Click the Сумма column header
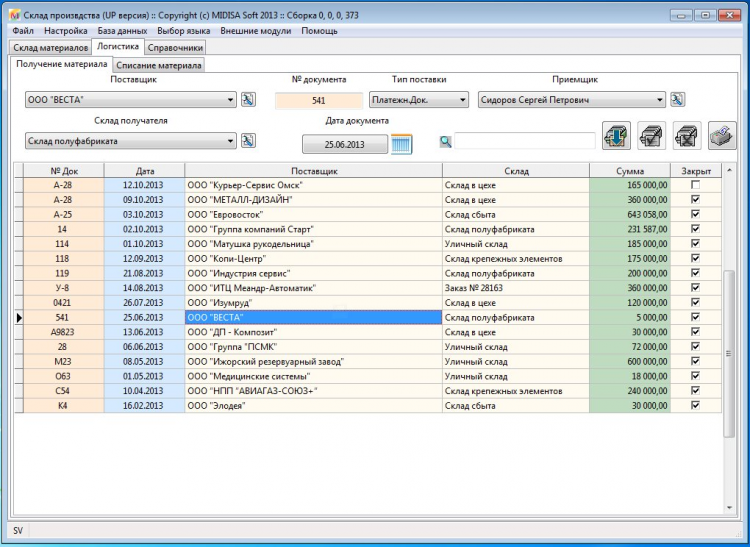The width and height of the screenshot is (750, 547). point(630,171)
